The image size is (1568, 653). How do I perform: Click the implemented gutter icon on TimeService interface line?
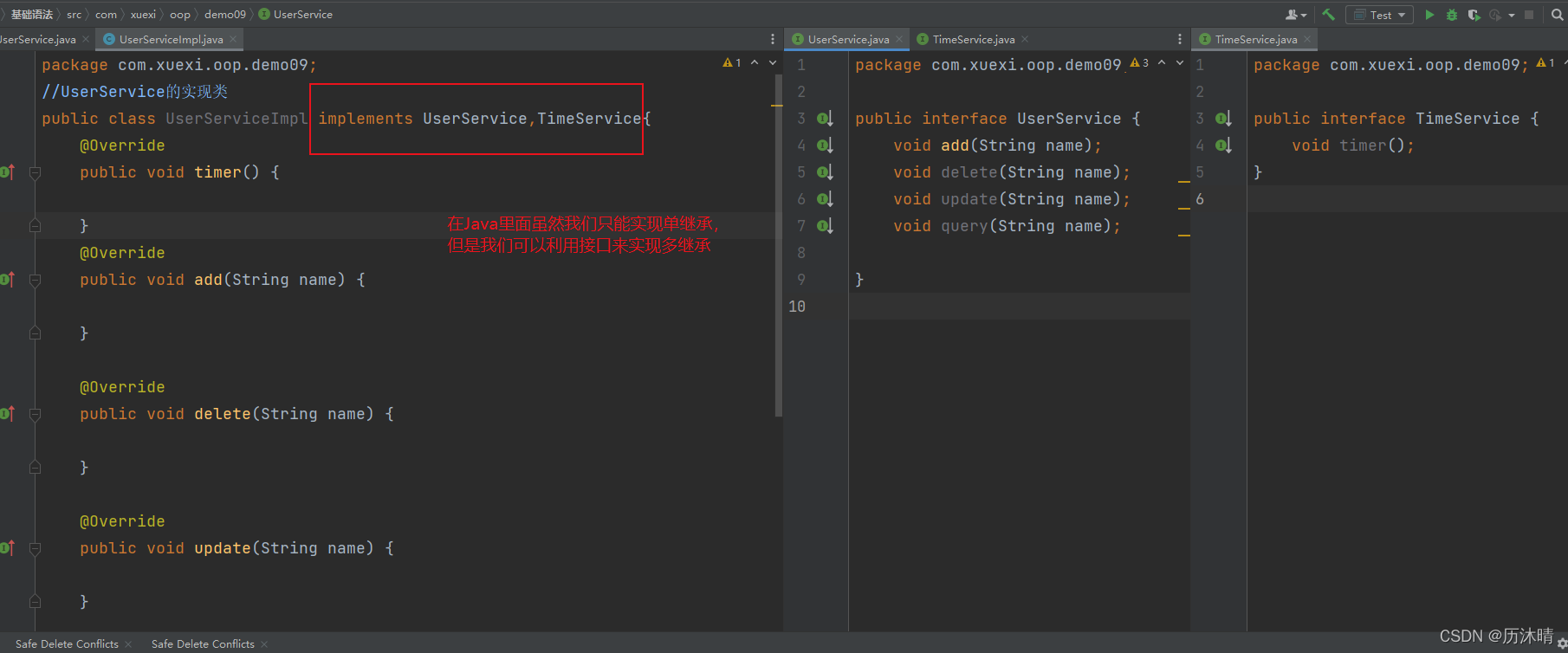pyautogui.click(x=1223, y=119)
